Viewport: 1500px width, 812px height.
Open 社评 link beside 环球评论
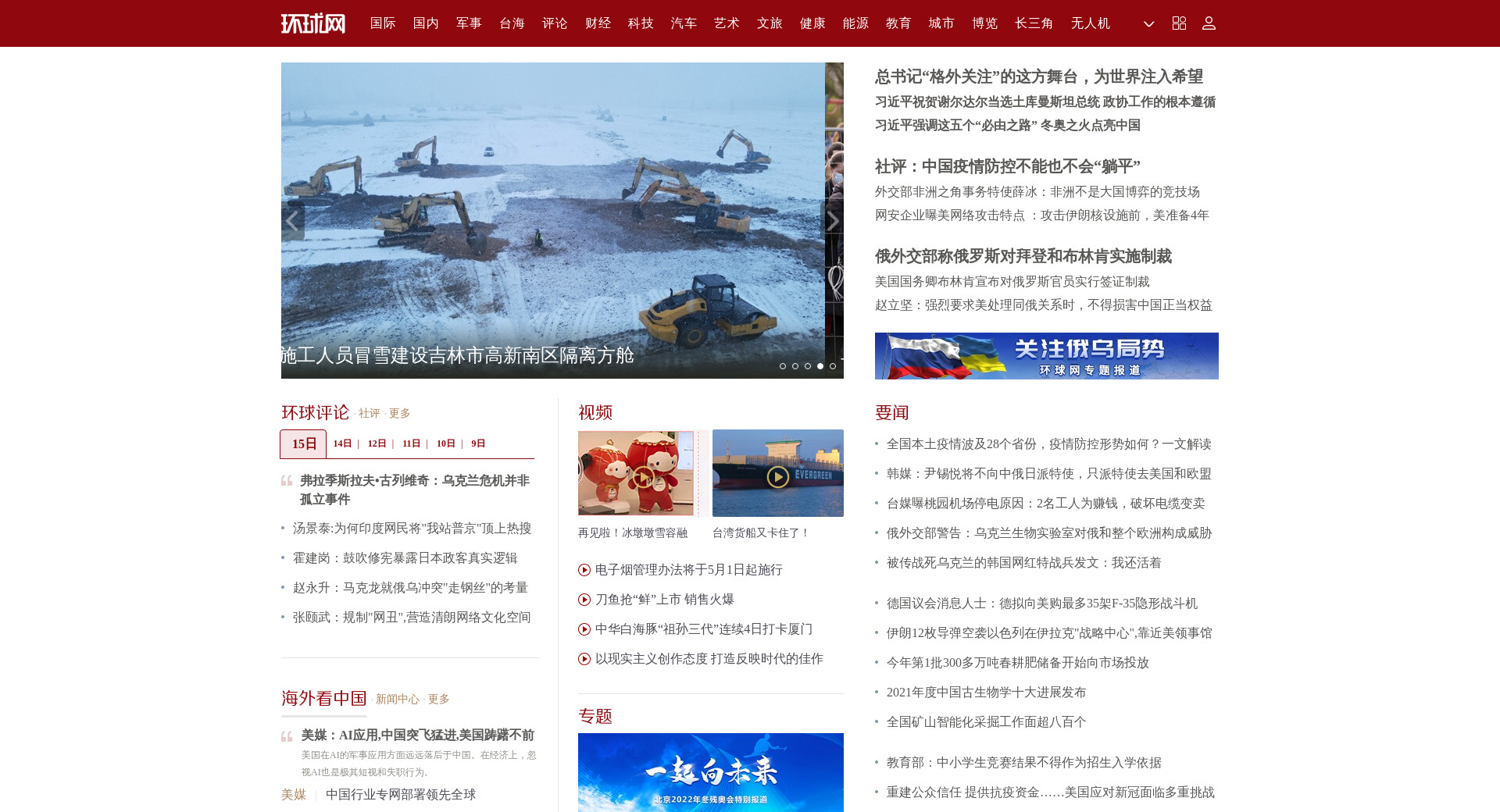click(370, 414)
